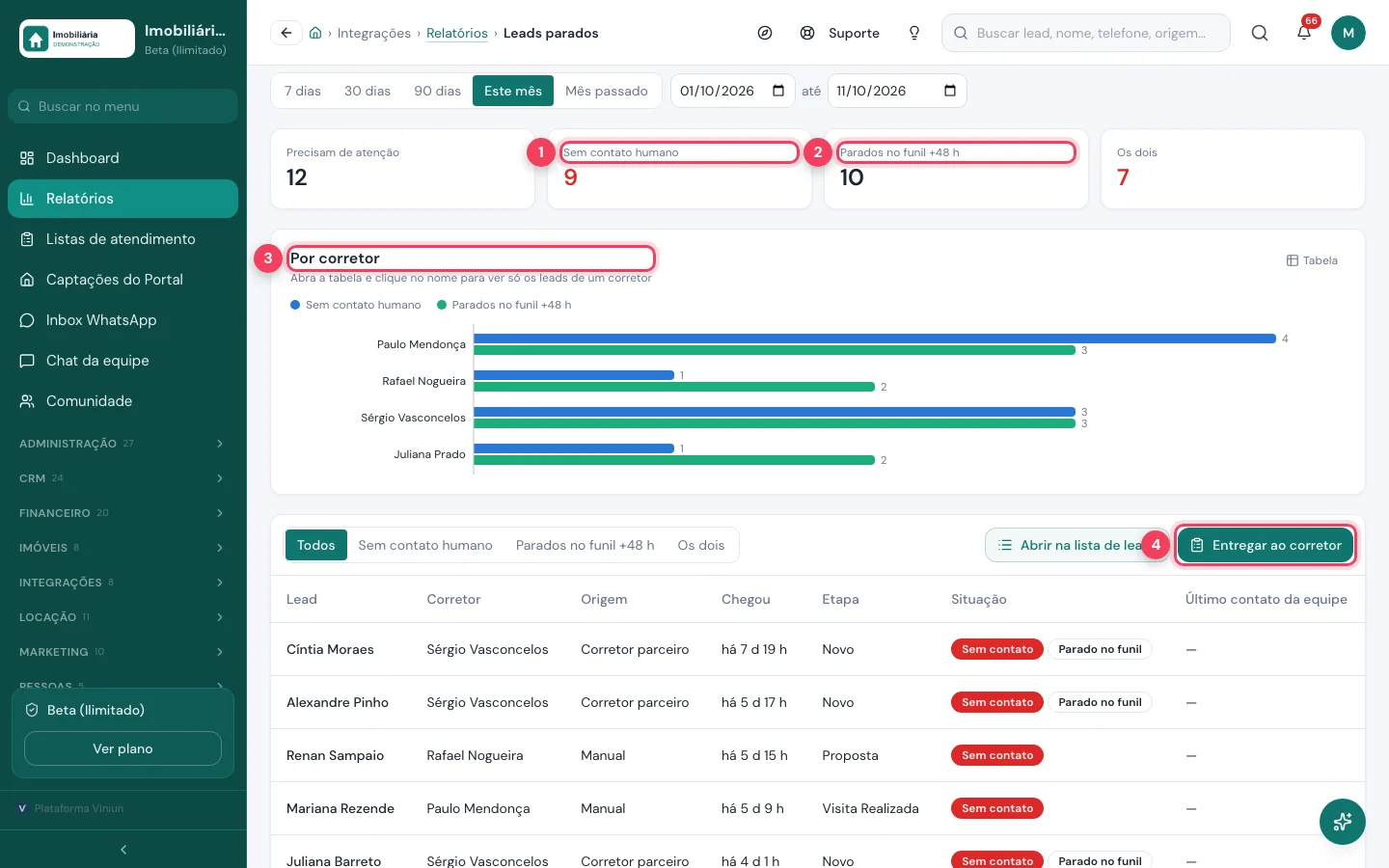Focus the Buscar lead search field

[1086, 33]
